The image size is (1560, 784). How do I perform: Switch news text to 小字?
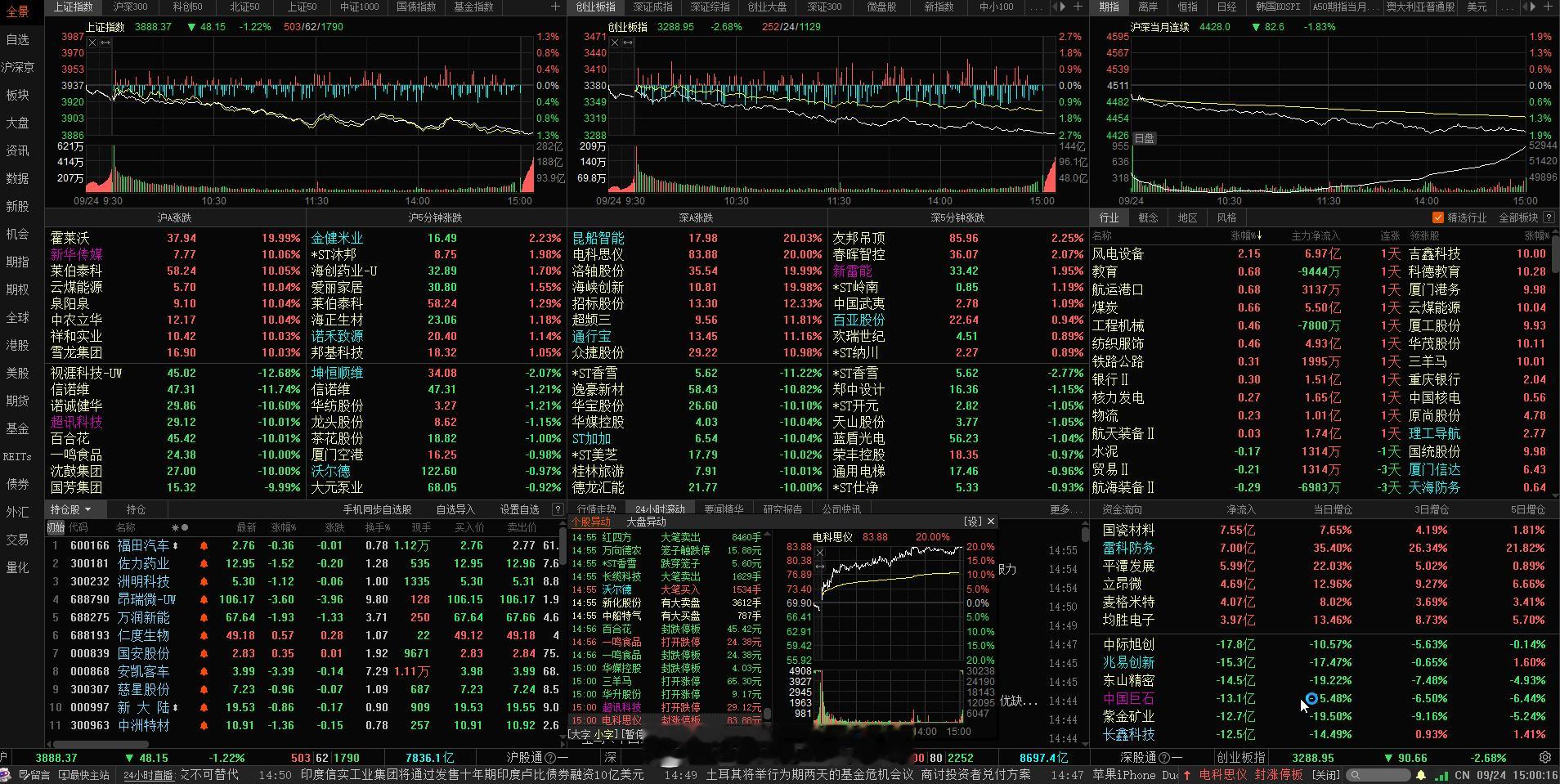coord(605,735)
